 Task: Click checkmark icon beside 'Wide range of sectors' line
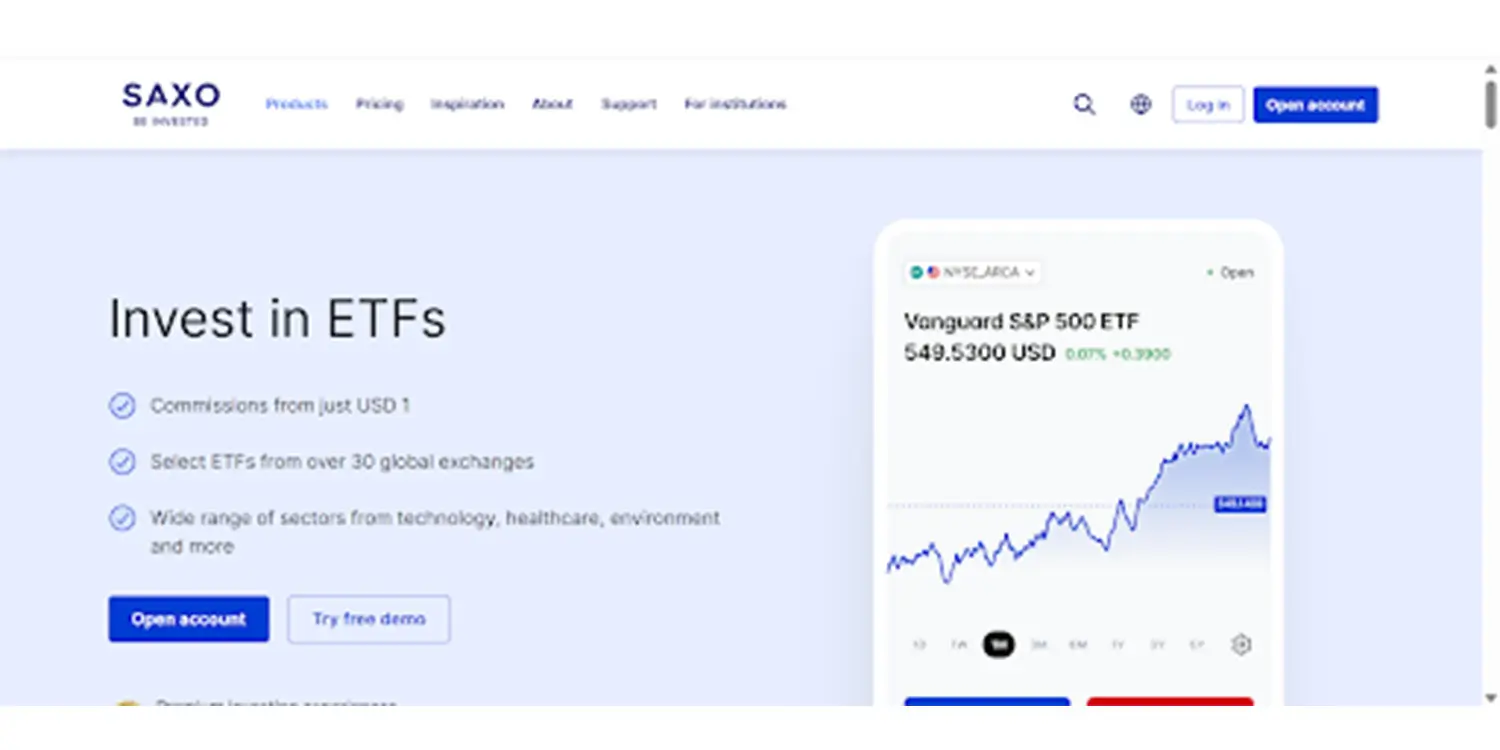pos(122,518)
